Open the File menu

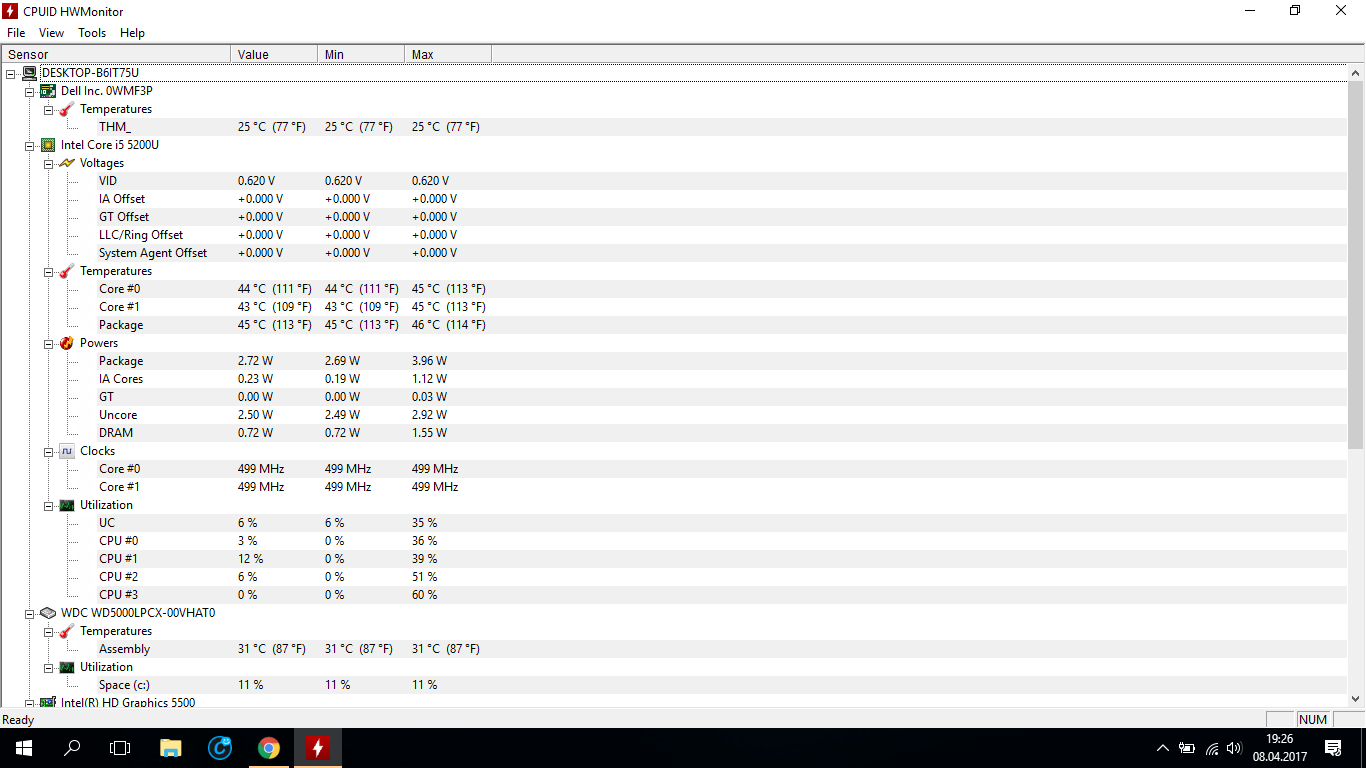(x=16, y=33)
